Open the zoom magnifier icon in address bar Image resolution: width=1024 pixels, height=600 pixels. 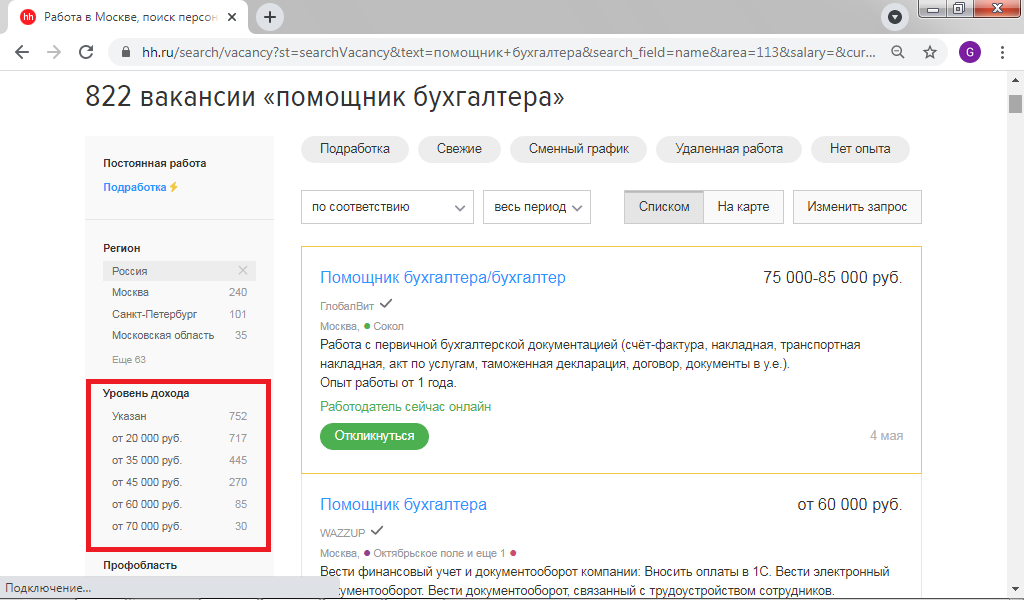898,52
